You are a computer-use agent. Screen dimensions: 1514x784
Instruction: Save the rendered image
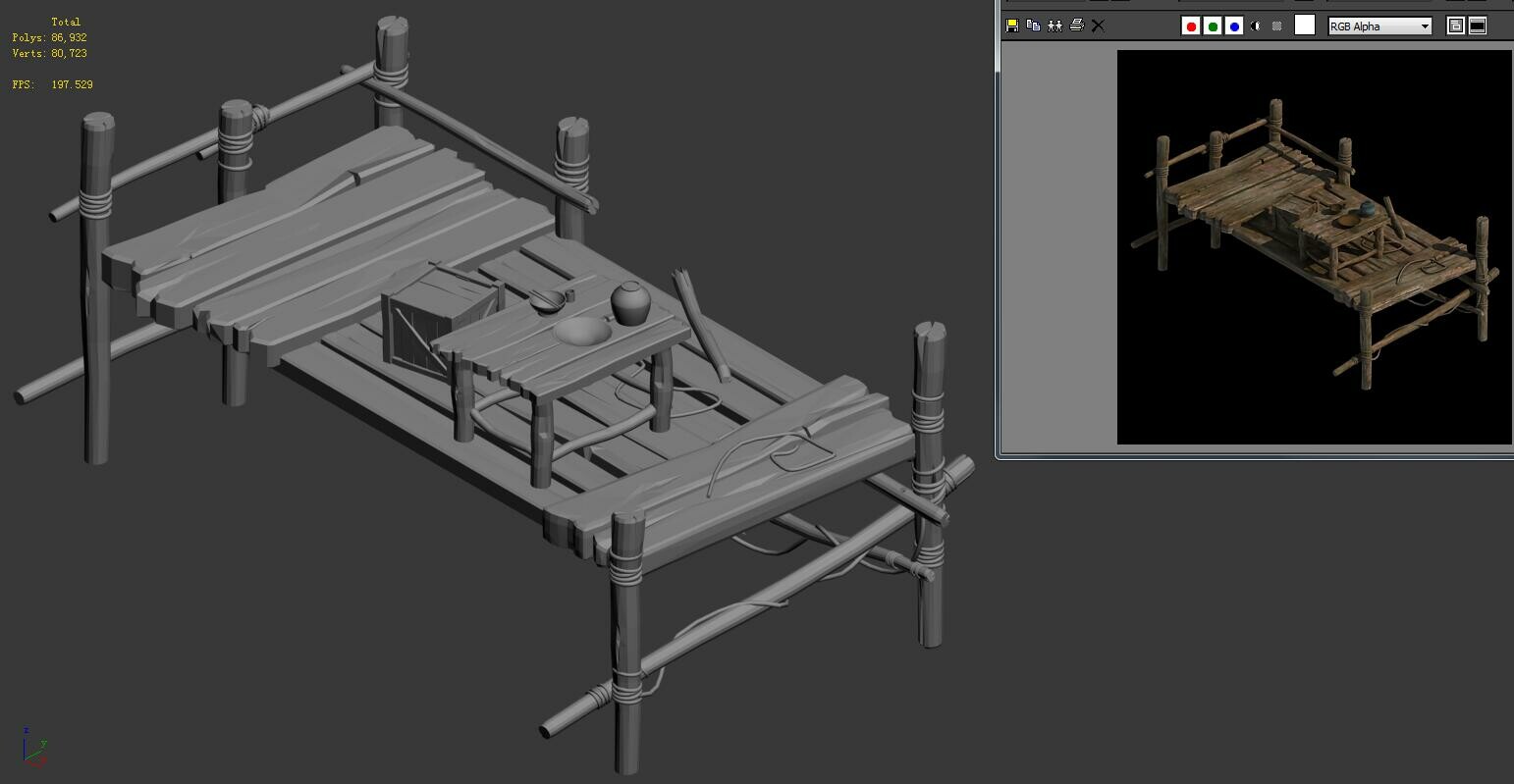point(1012,26)
